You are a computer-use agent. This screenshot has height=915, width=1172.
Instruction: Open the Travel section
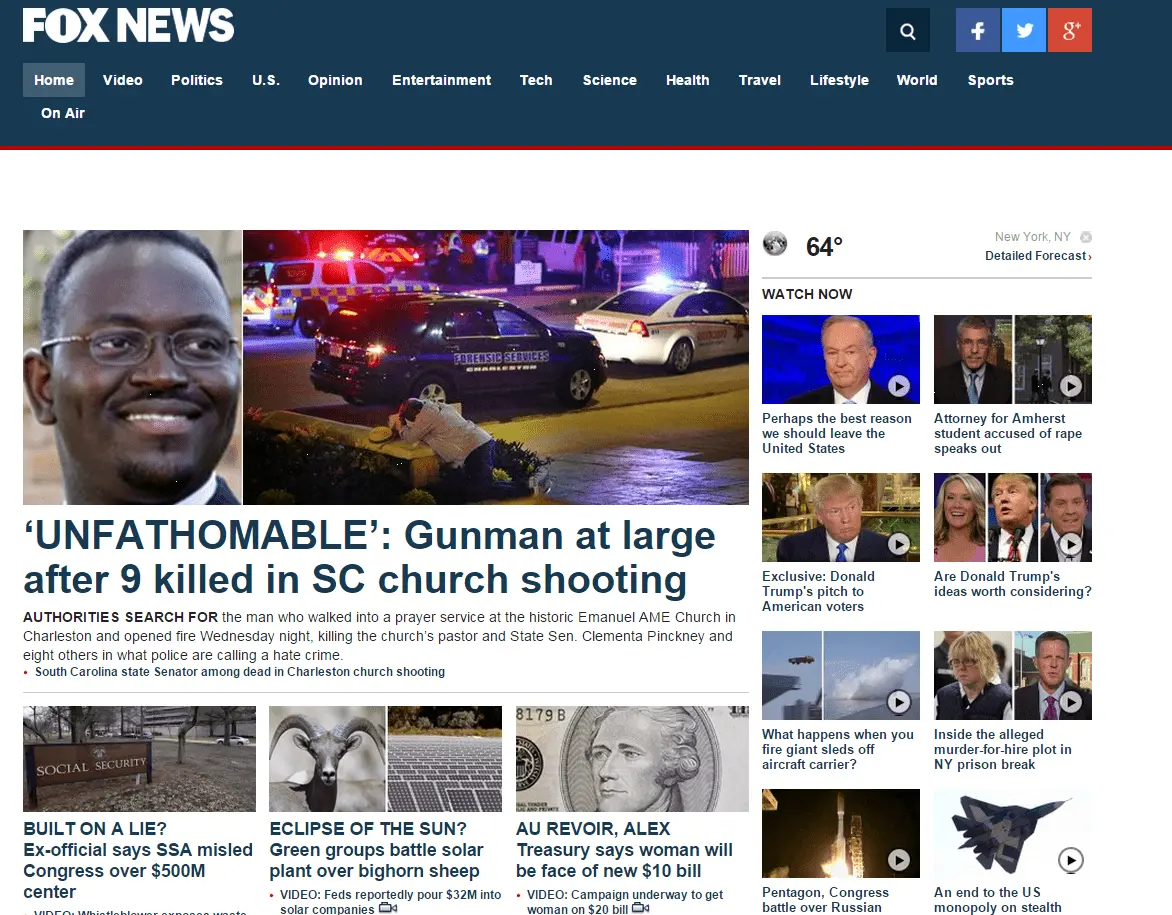[759, 80]
